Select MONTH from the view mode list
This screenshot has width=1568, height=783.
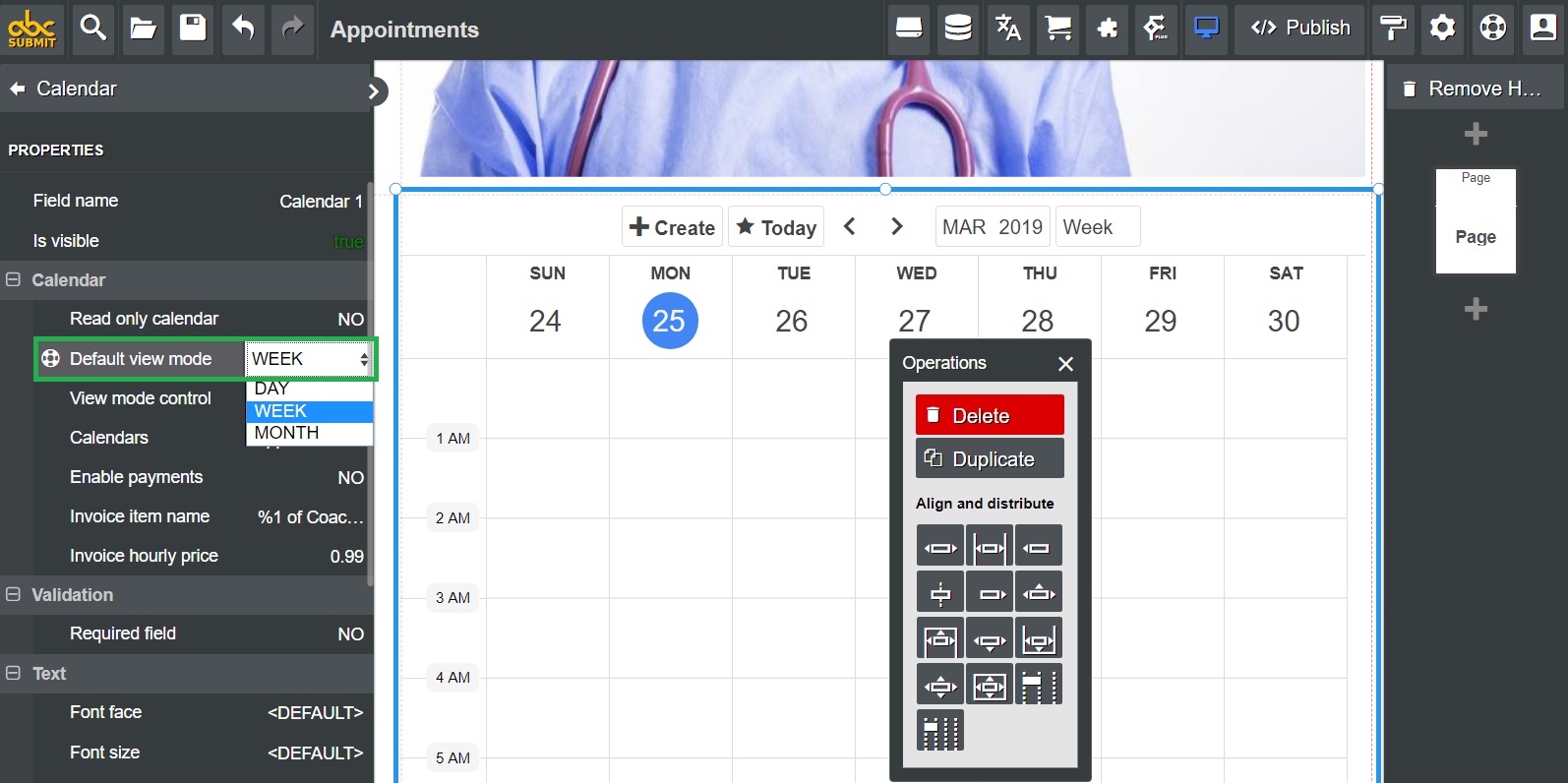pyautogui.click(x=287, y=433)
